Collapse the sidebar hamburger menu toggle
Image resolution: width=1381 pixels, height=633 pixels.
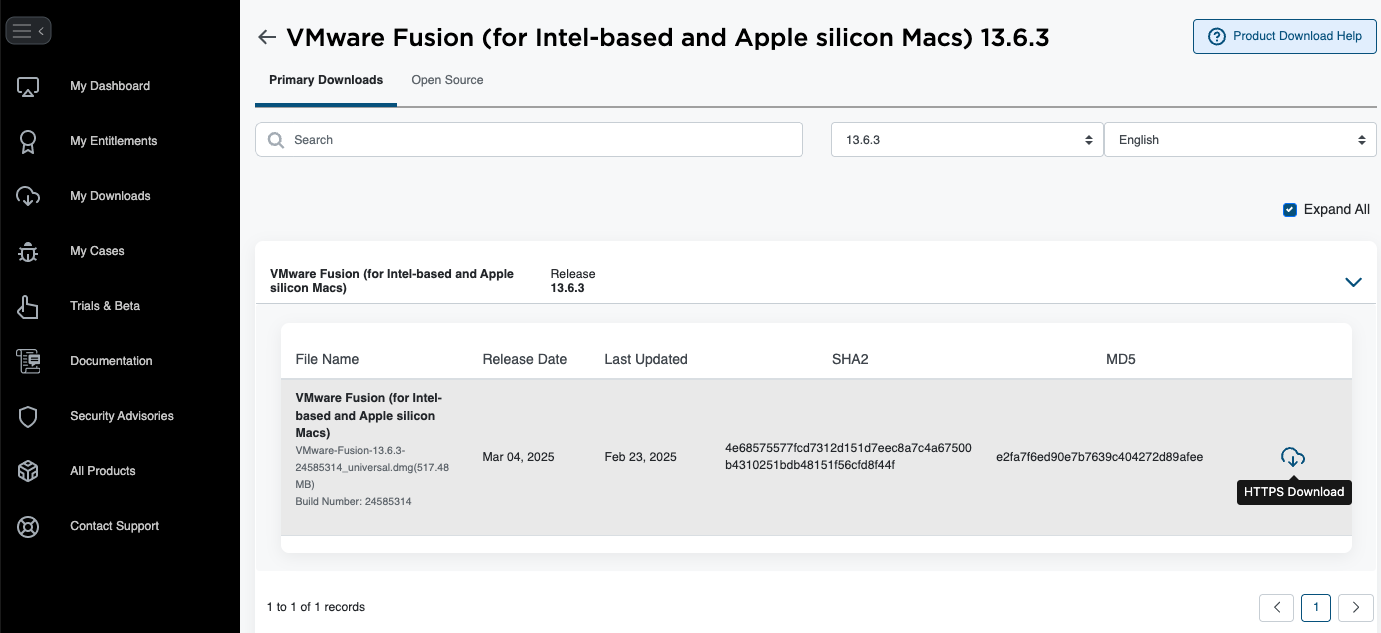pos(28,31)
